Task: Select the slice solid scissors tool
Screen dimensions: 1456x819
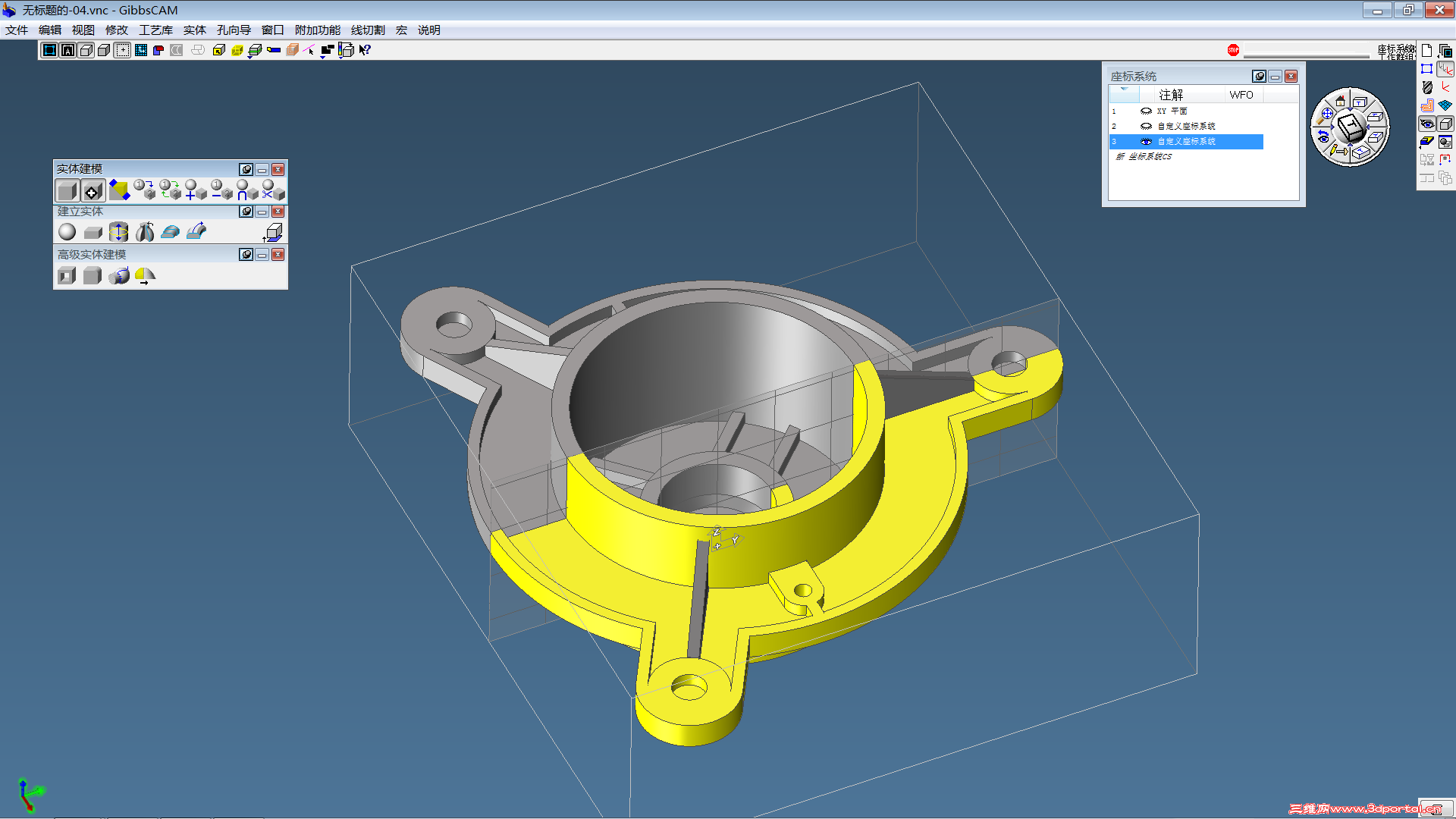Action: tap(273, 190)
